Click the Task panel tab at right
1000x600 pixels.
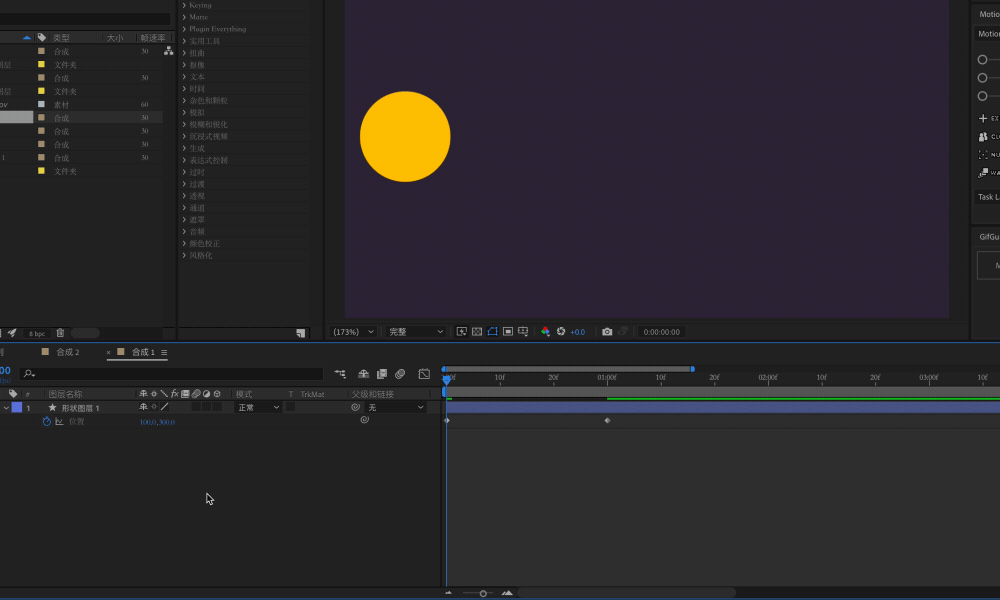988,196
